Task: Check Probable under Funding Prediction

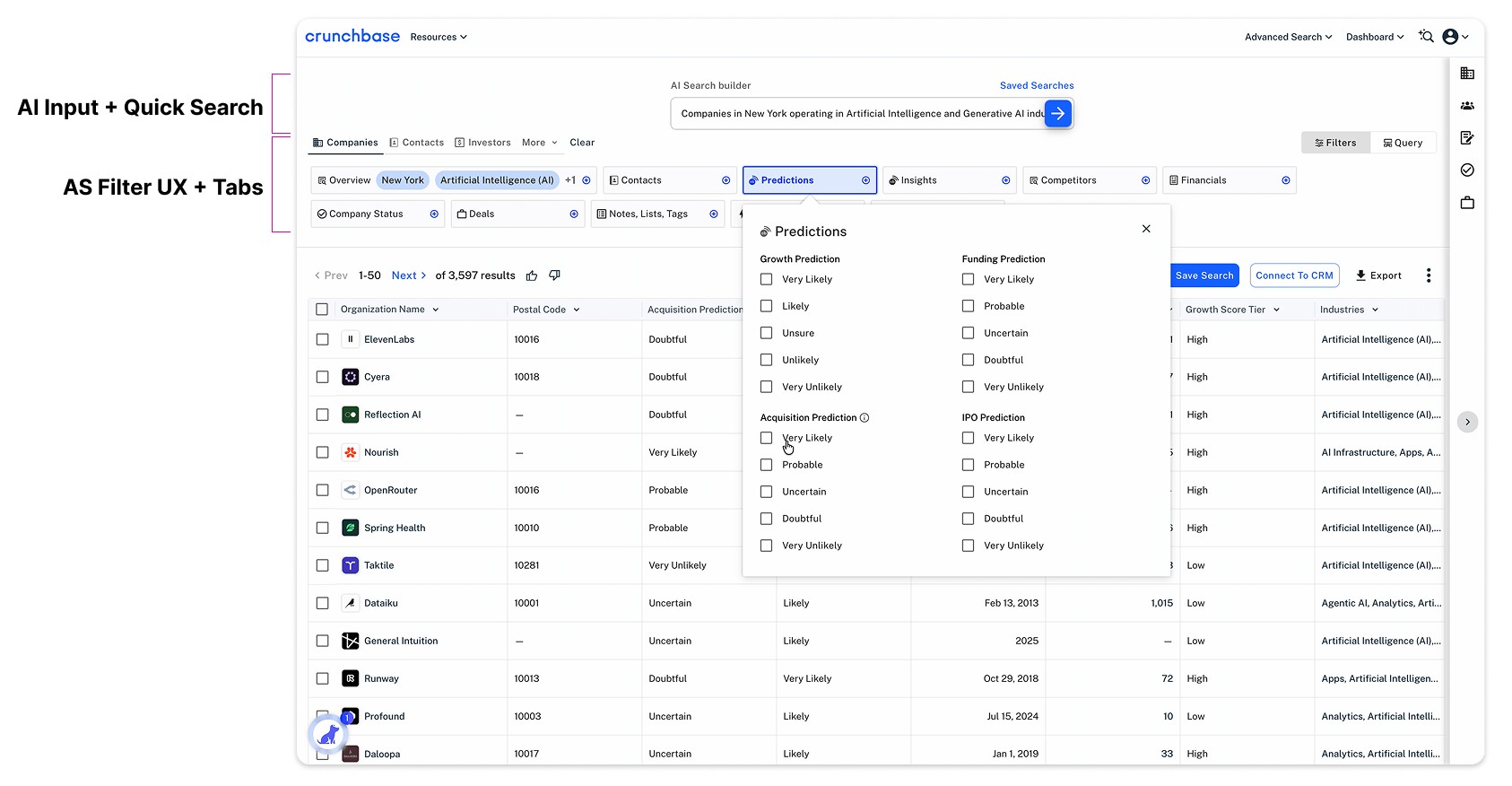Action: (x=968, y=306)
